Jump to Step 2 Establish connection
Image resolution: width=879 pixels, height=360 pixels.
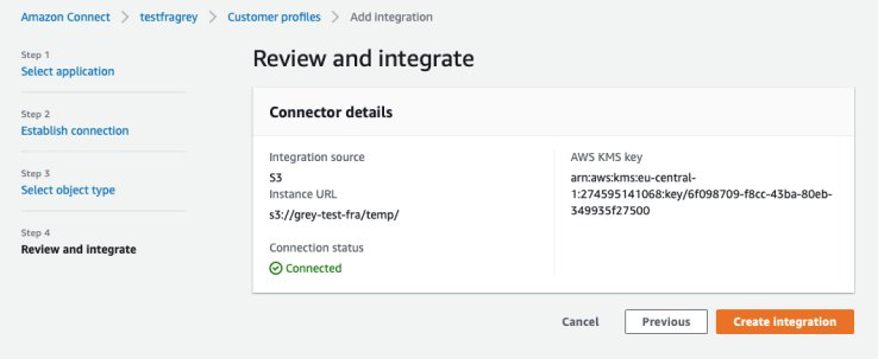pos(75,131)
